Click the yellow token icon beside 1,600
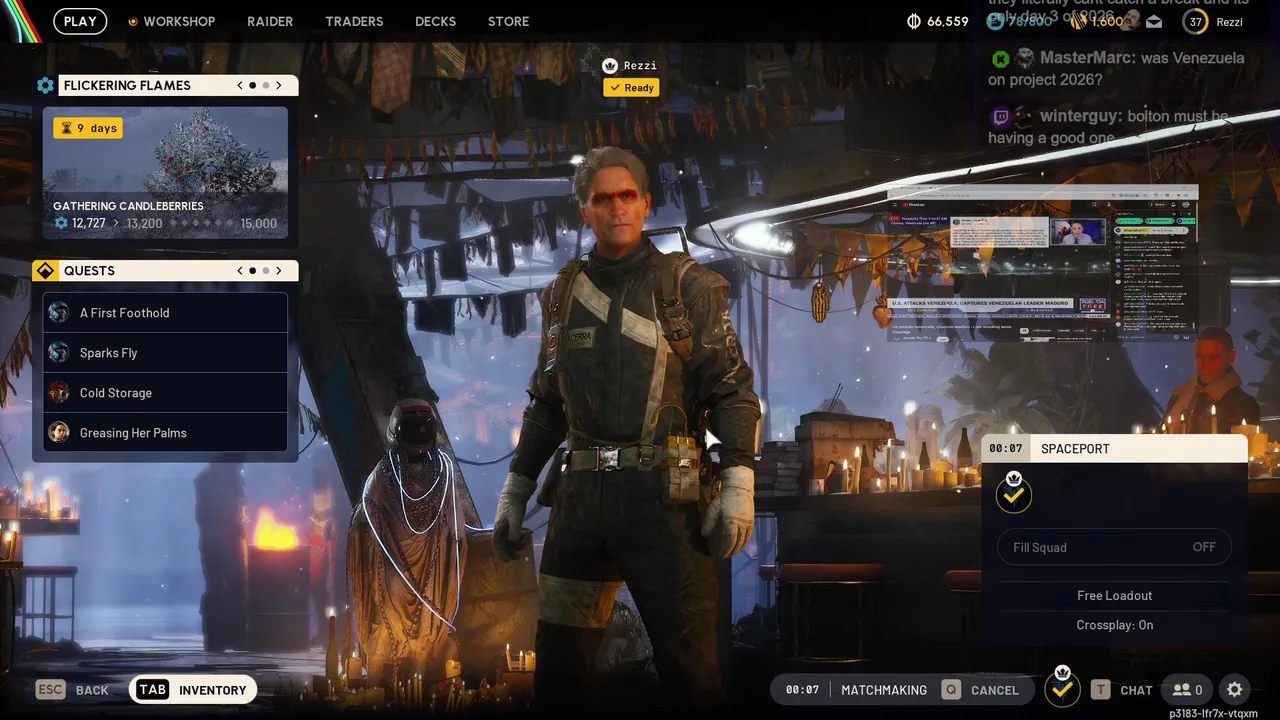1280x720 pixels. coord(1079,21)
